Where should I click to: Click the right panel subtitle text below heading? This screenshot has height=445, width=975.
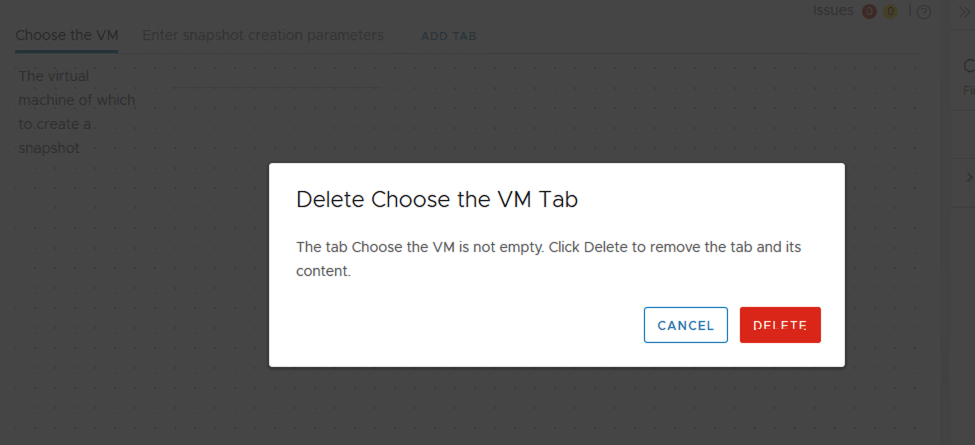tap(968, 89)
